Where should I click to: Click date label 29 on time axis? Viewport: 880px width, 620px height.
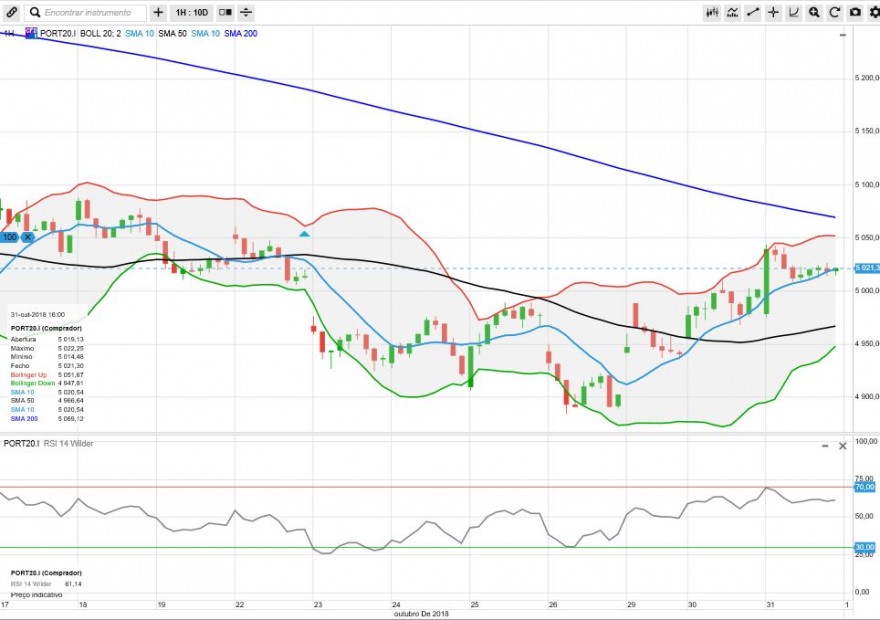coord(631,605)
